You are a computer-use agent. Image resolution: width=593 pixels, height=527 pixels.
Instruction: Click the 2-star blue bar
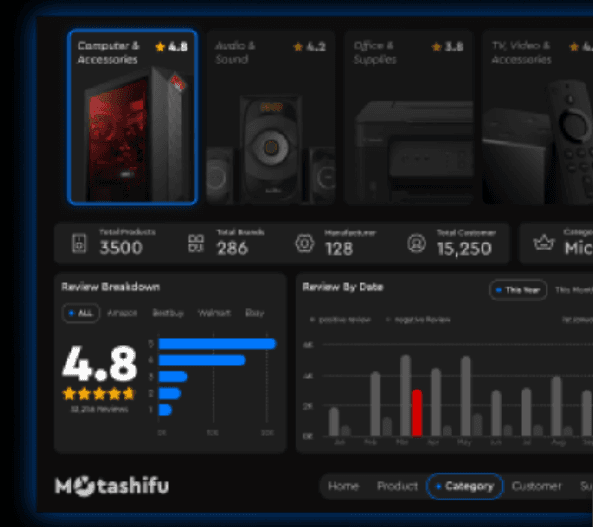[170, 393]
